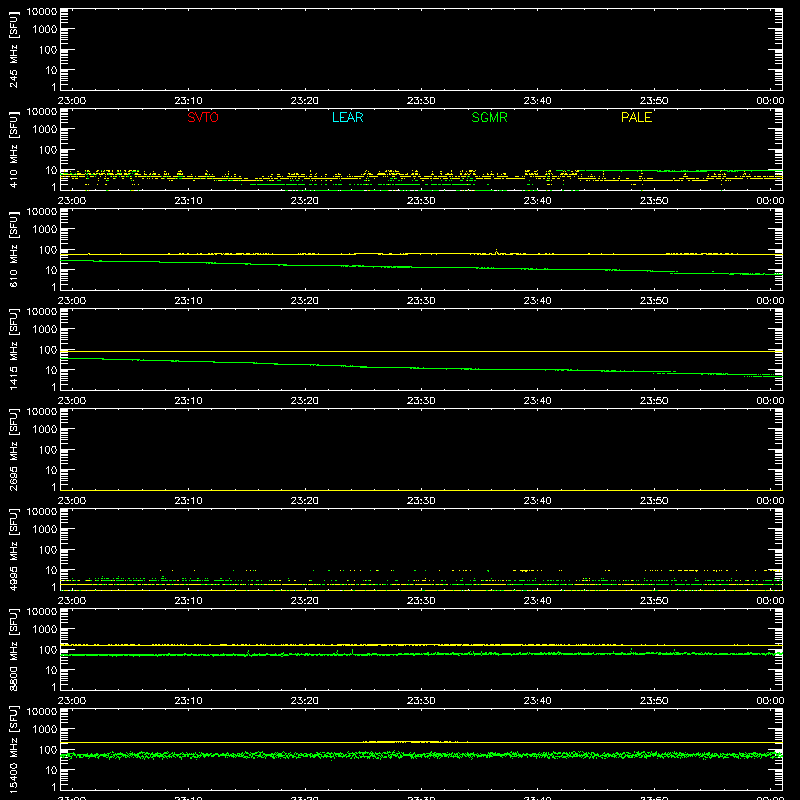Click the 10 y-tick of the 1415 MHz panel
This screenshot has width=800, height=800.
click(51, 370)
